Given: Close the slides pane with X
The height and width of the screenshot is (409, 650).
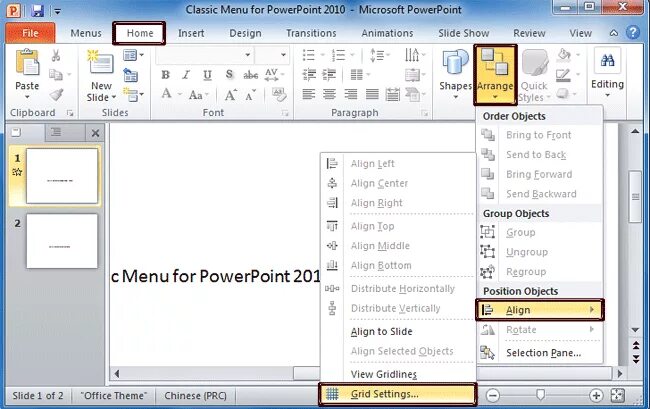Looking at the screenshot, I should point(95,133).
